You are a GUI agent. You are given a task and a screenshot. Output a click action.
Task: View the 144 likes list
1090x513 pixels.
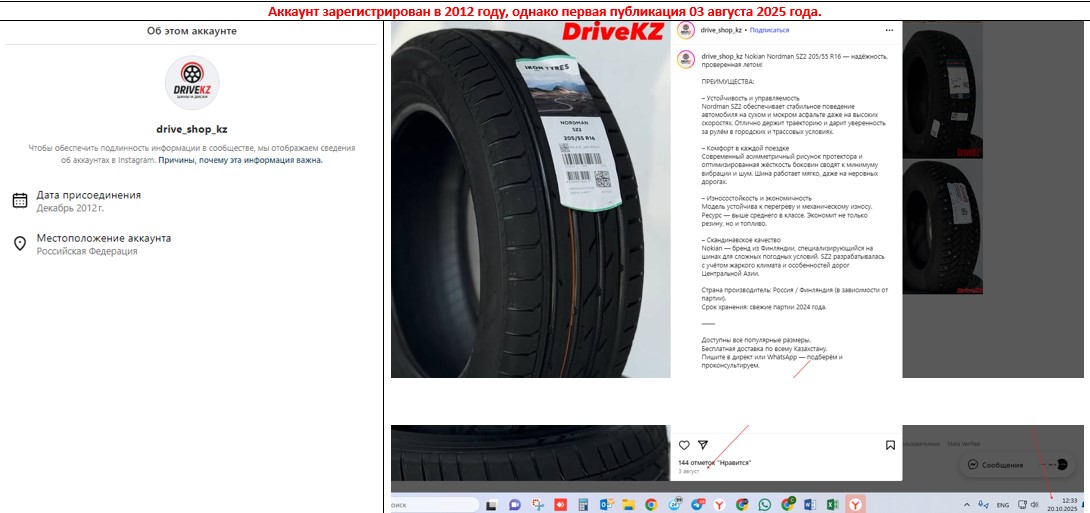[x=714, y=463]
